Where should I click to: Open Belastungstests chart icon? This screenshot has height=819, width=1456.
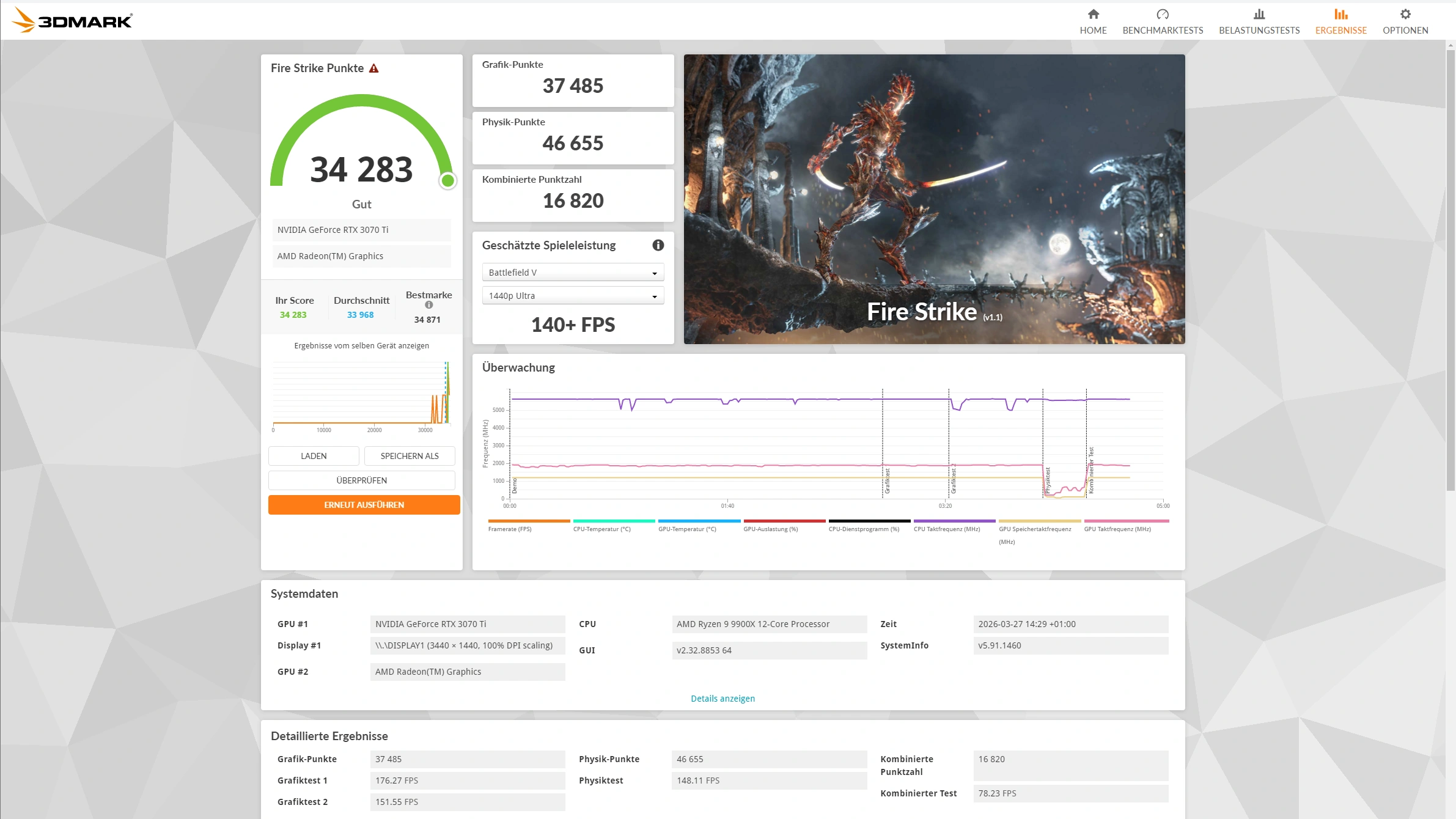coord(1259,14)
